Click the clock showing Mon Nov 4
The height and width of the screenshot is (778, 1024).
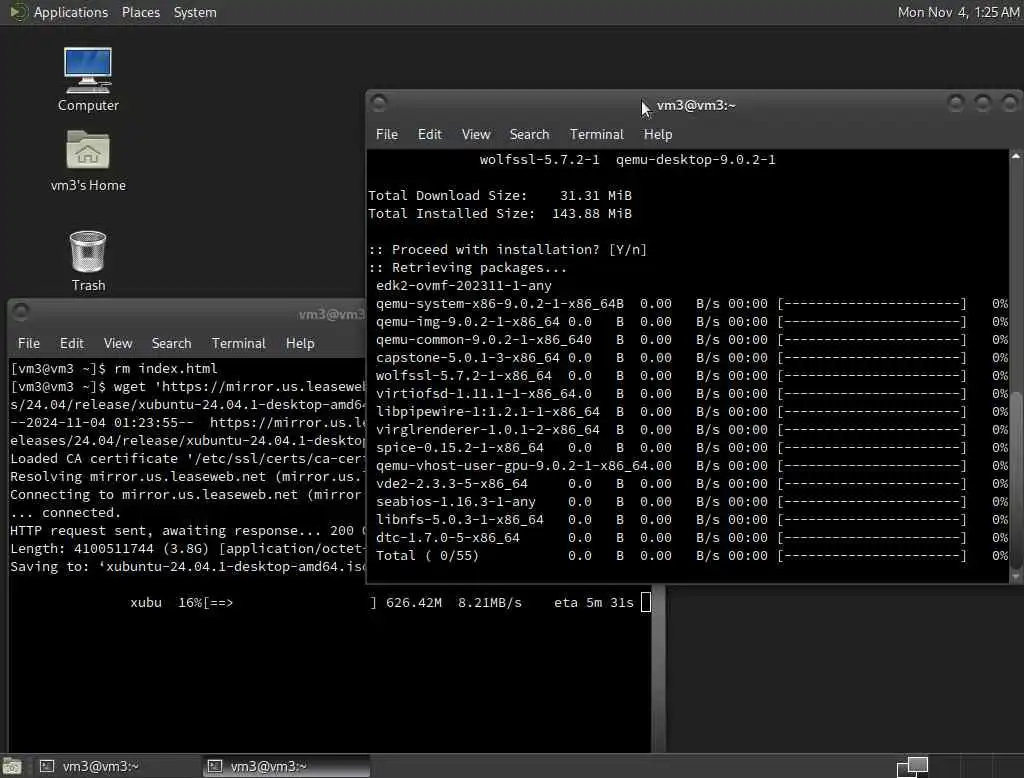[x=958, y=12]
